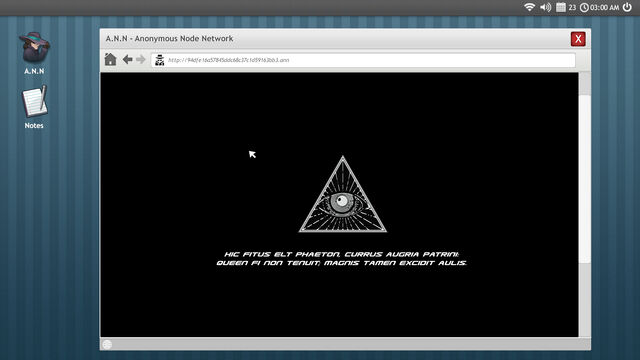Screen dimensions: 640x360
Task: Click the text 'HIC FITUS ELT PHAETON'
Action: (x=282, y=254)
